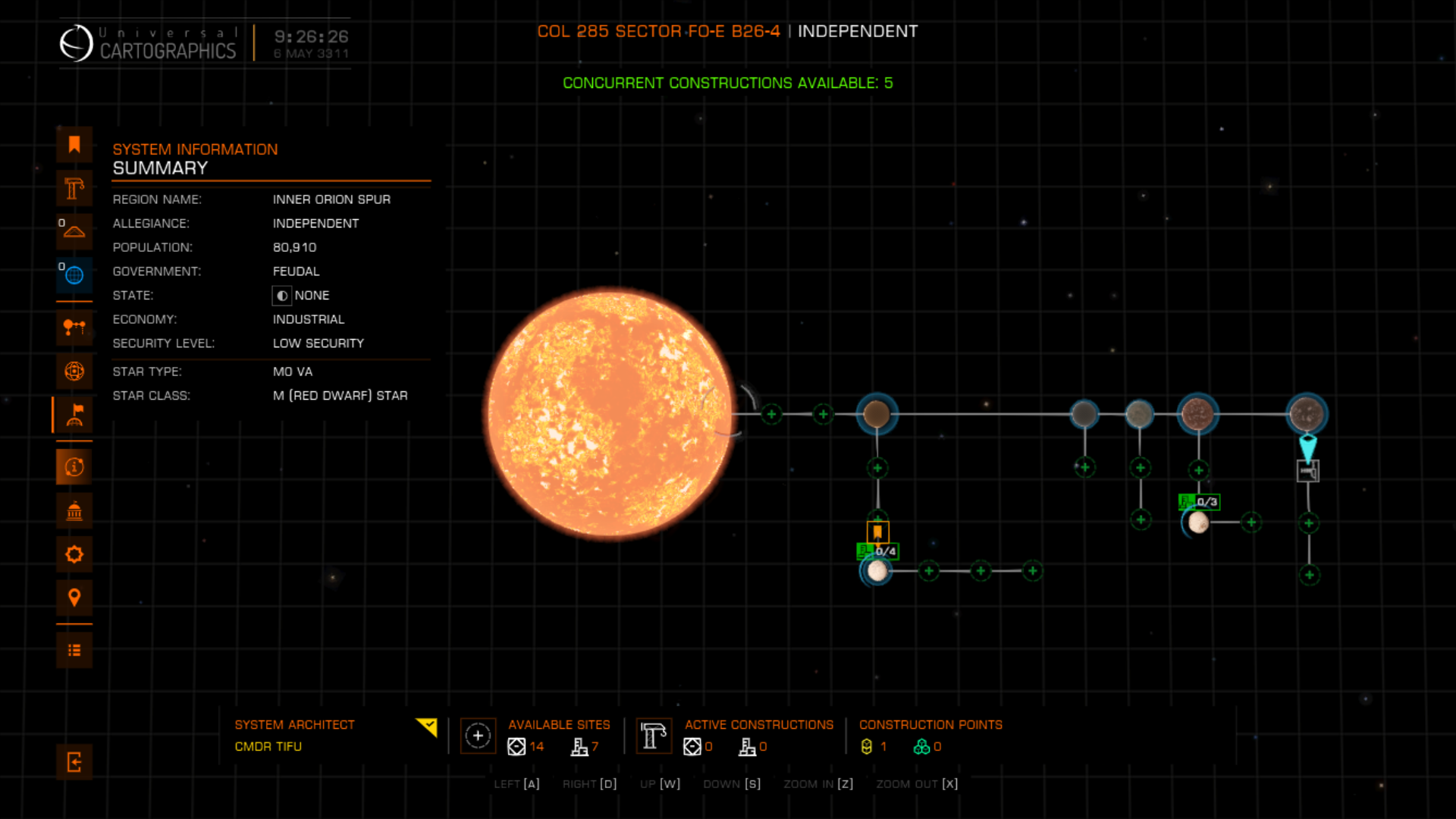Click the CONCURRENT CONSTRUCTIONS AVAILABLE text
The height and width of the screenshot is (819, 1456).
pyautogui.click(x=727, y=83)
